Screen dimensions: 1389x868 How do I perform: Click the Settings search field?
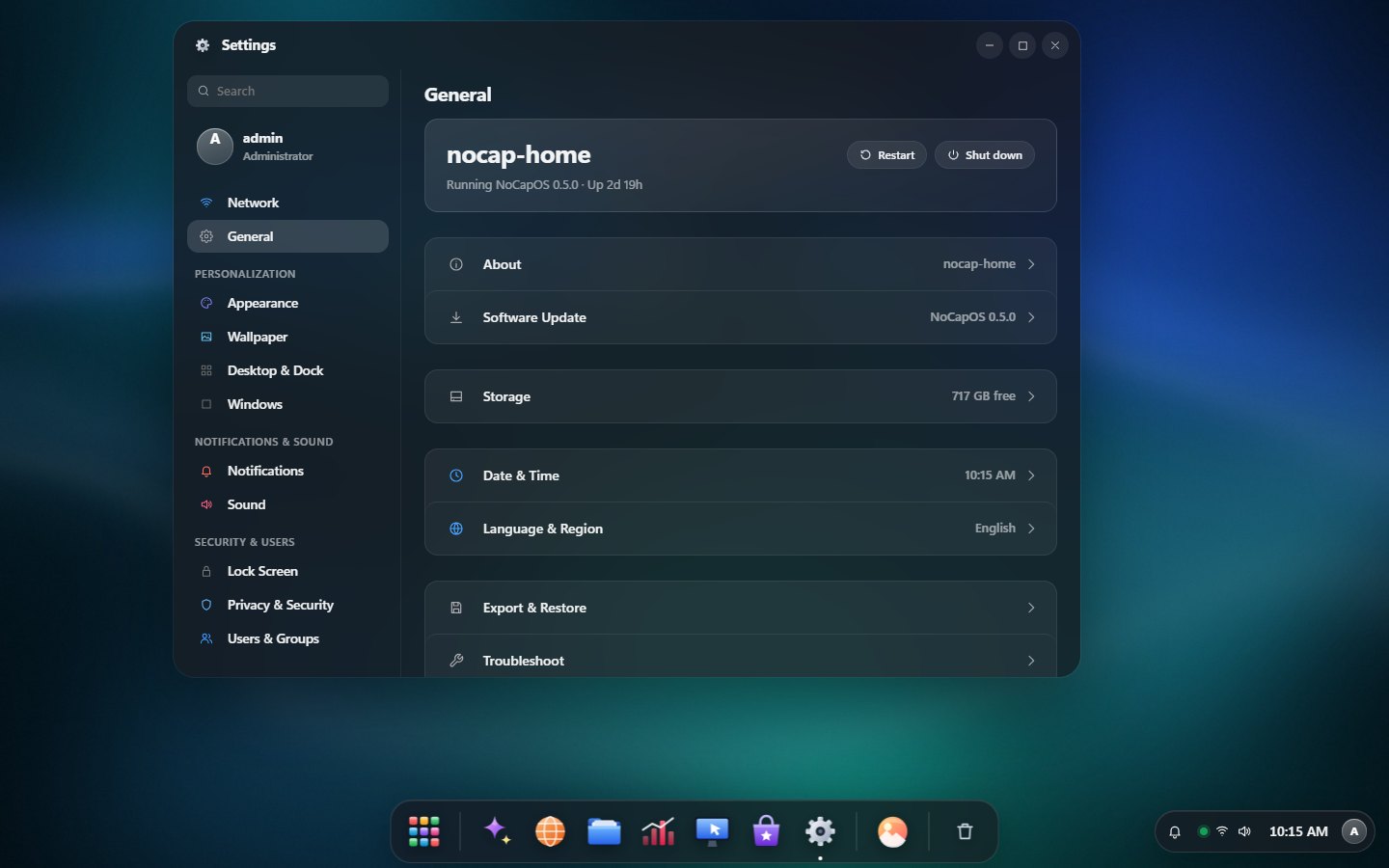287,91
